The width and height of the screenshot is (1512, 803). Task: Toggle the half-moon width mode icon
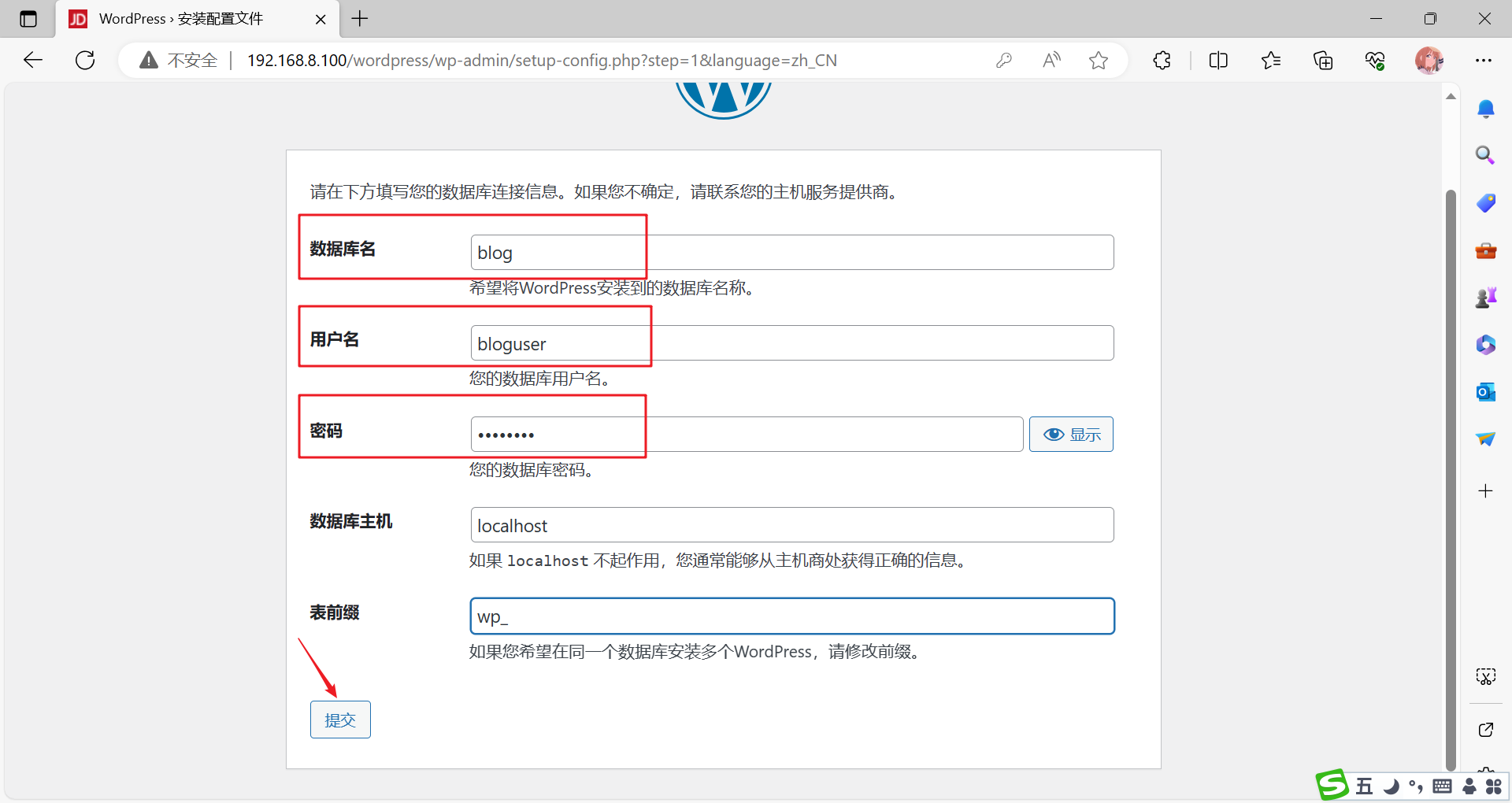tap(1392, 786)
